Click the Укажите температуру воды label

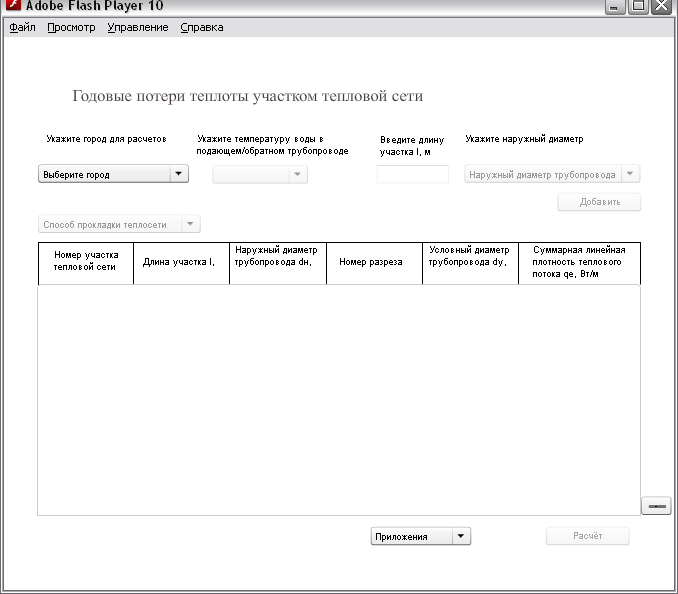coord(272,145)
